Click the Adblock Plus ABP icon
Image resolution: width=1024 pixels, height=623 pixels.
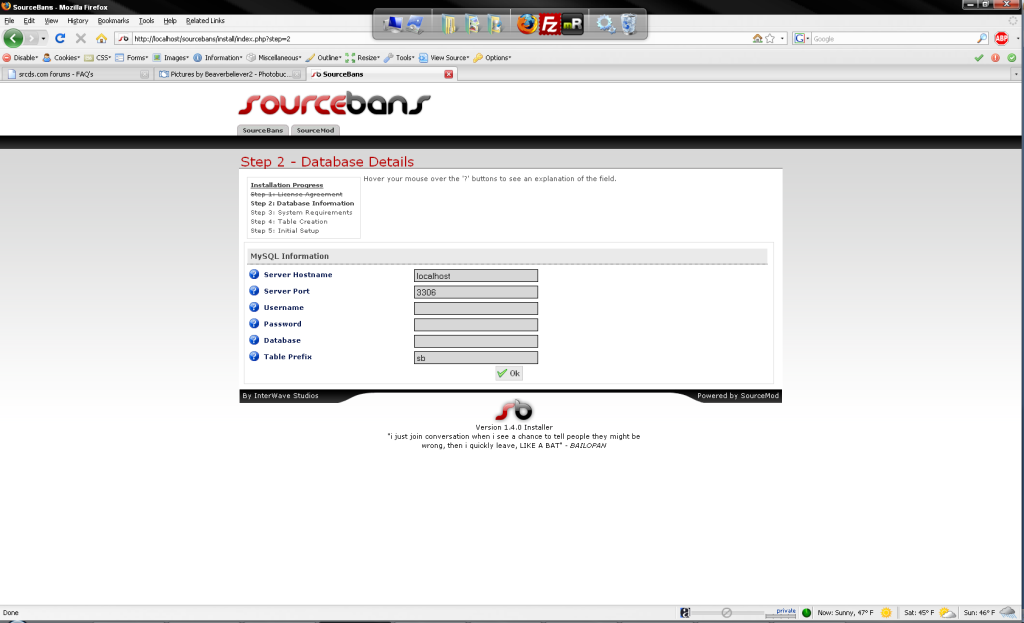coord(1001,39)
